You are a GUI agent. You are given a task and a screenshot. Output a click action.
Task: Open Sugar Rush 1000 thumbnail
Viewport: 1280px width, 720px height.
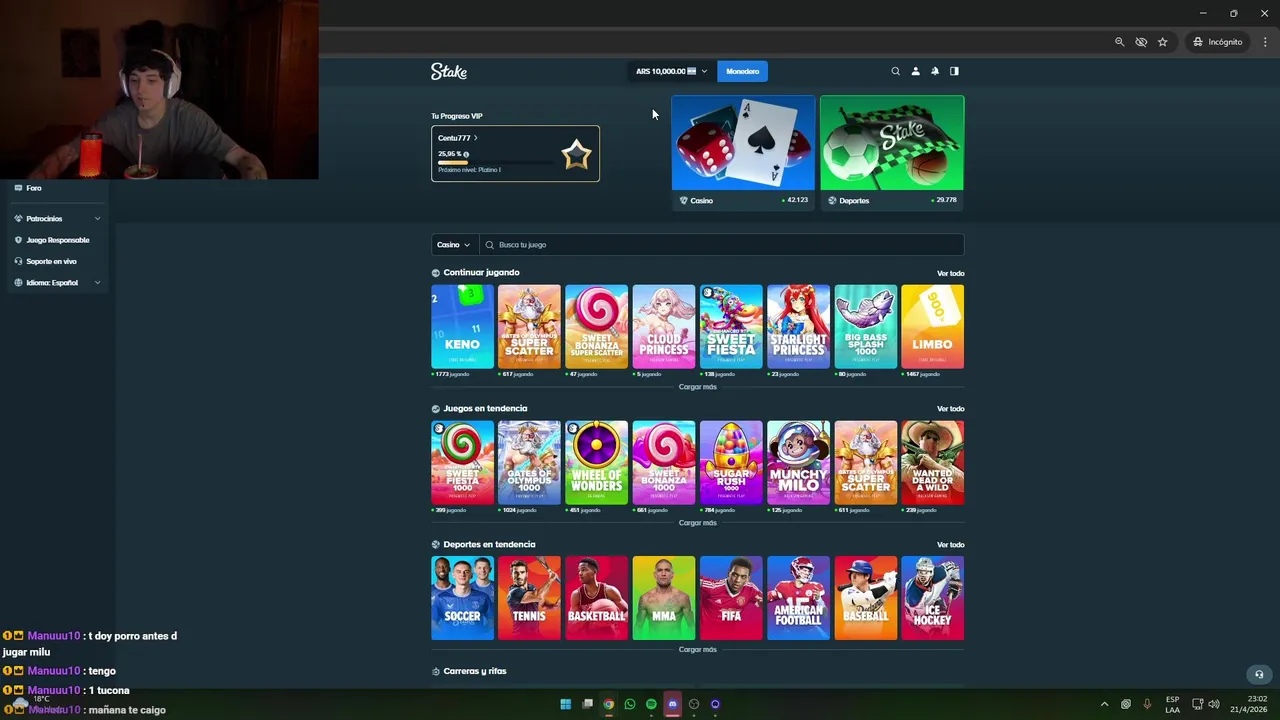(731, 463)
